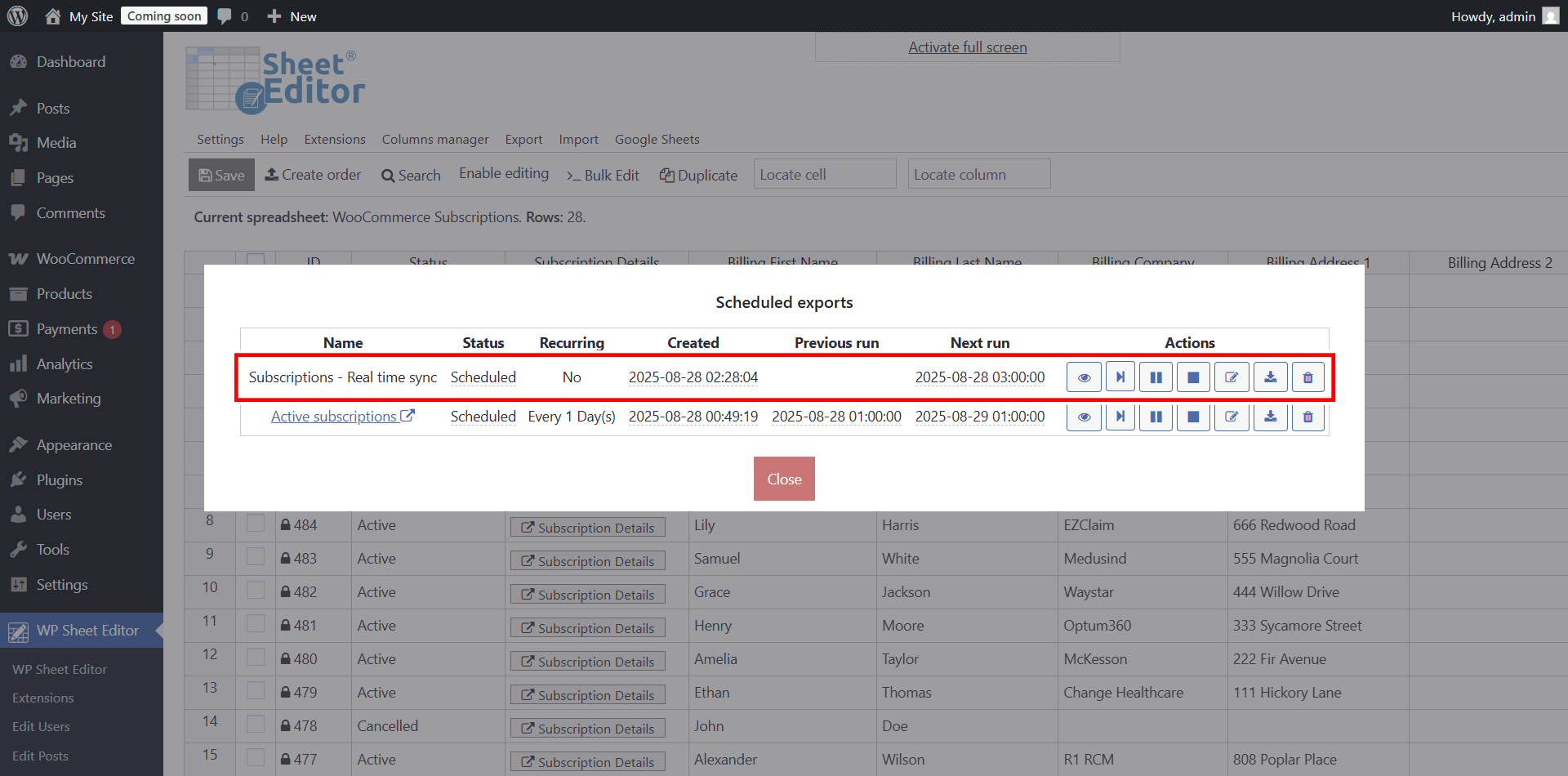Open Marketing in the sidebar

pyautogui.click(x=82, y=399)
